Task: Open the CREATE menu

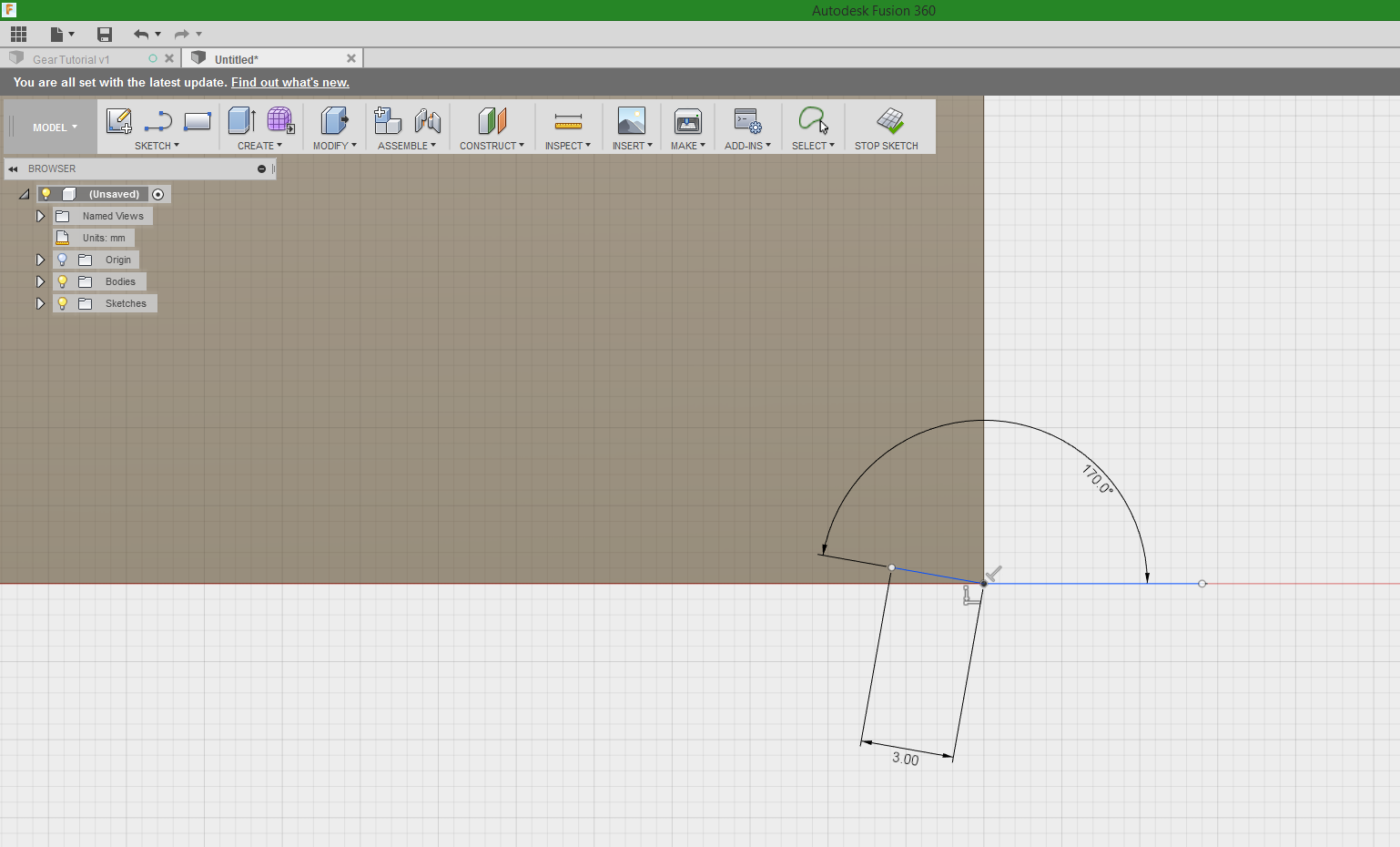Action: (x=259, y=146)
